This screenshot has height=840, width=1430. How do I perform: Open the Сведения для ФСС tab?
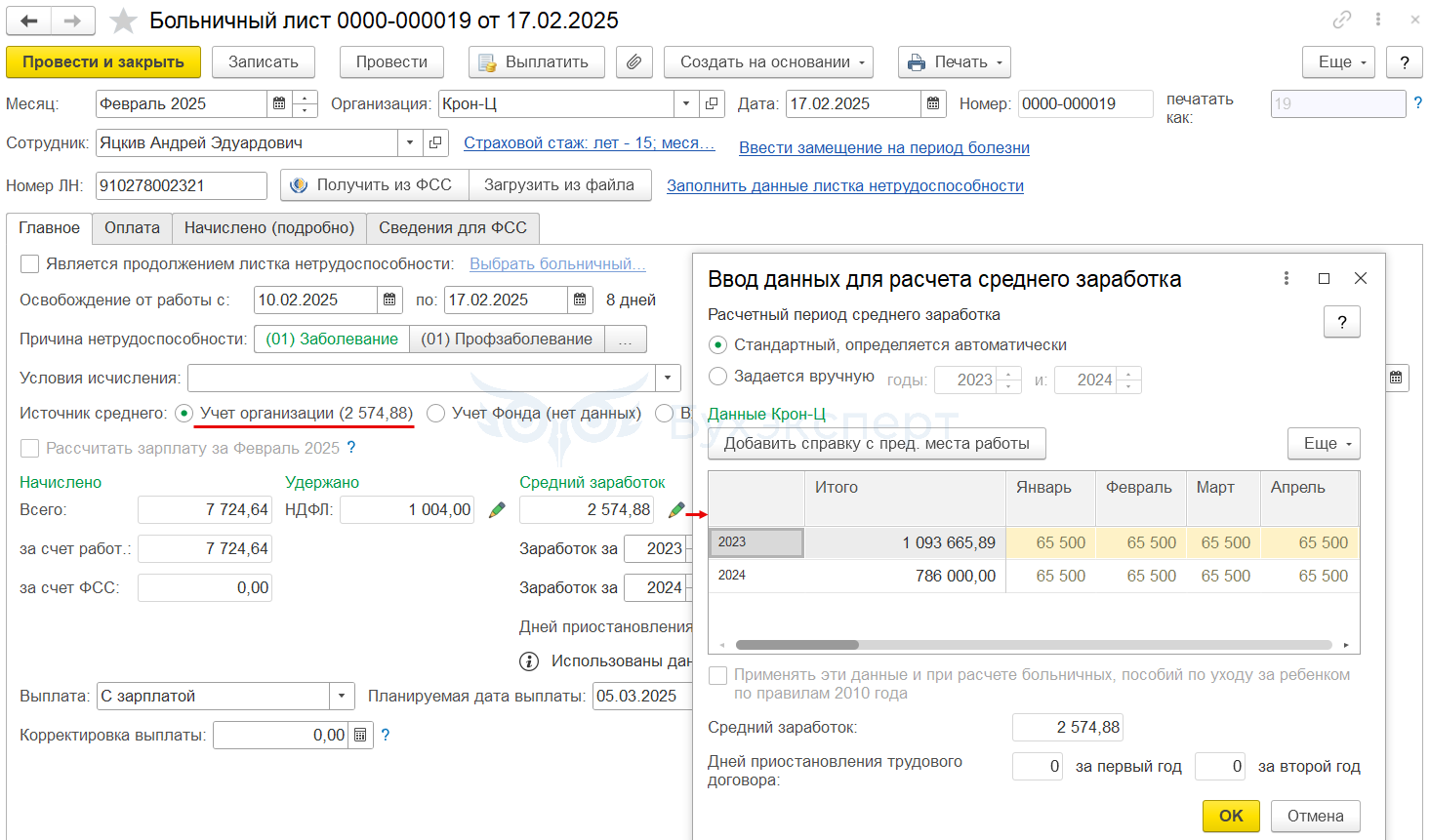(453, 228)
